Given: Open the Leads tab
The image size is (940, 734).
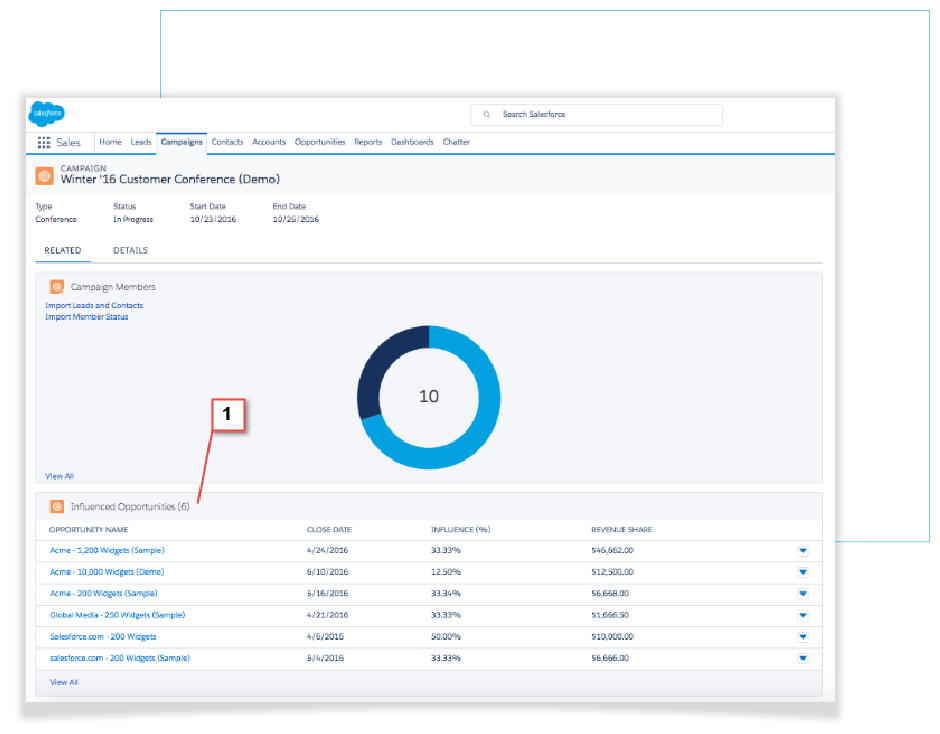Looking at the screenshot, I should click(141, 142).
